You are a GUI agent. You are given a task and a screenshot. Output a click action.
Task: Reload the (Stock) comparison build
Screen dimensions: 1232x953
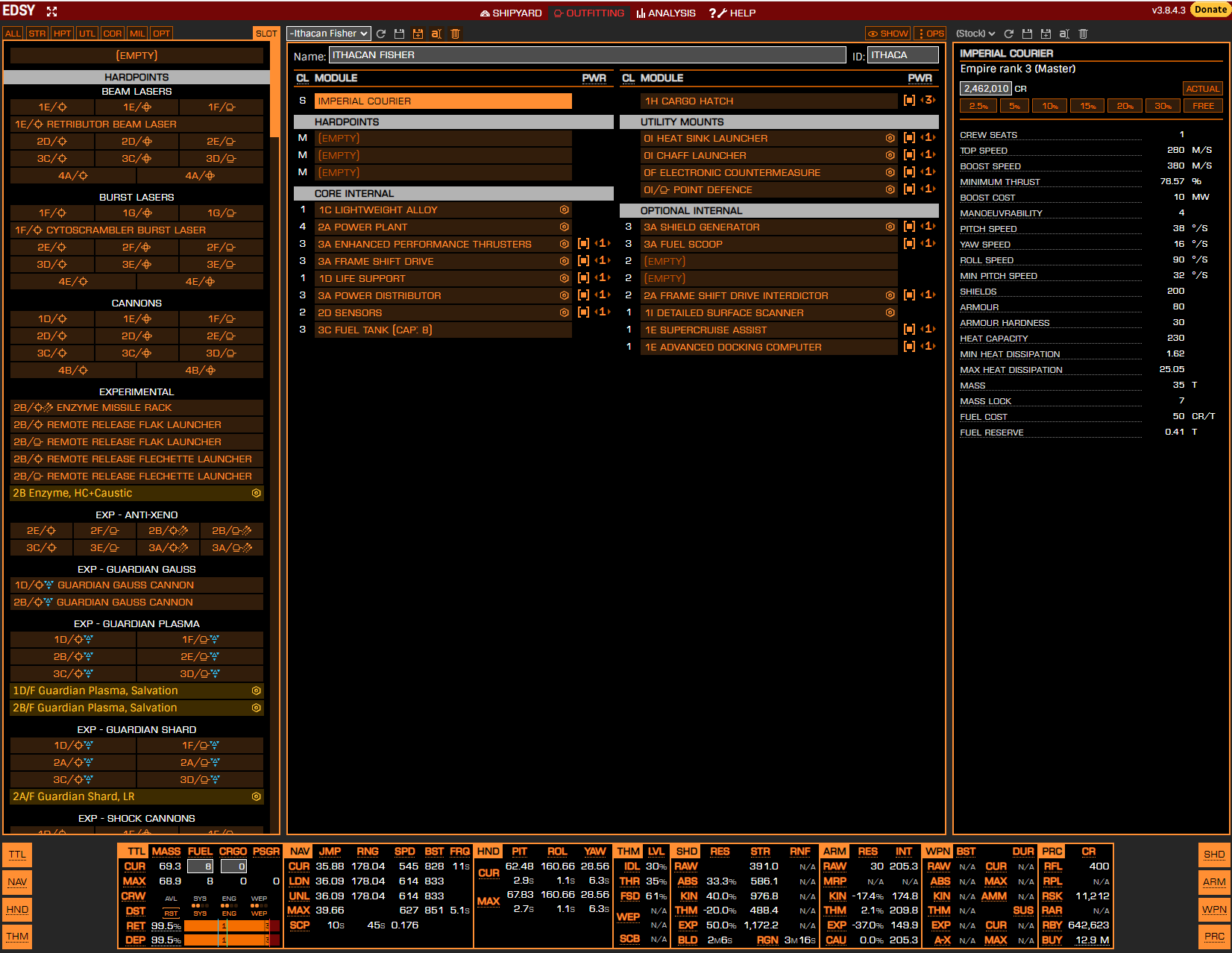pos(1009,34)
